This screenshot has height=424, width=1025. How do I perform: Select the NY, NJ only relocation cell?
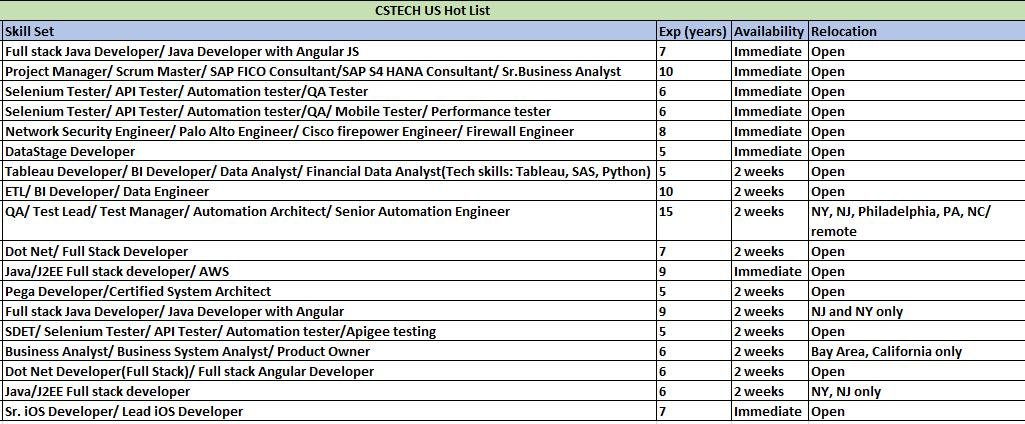pyautogui.click(x=846, y=391)
